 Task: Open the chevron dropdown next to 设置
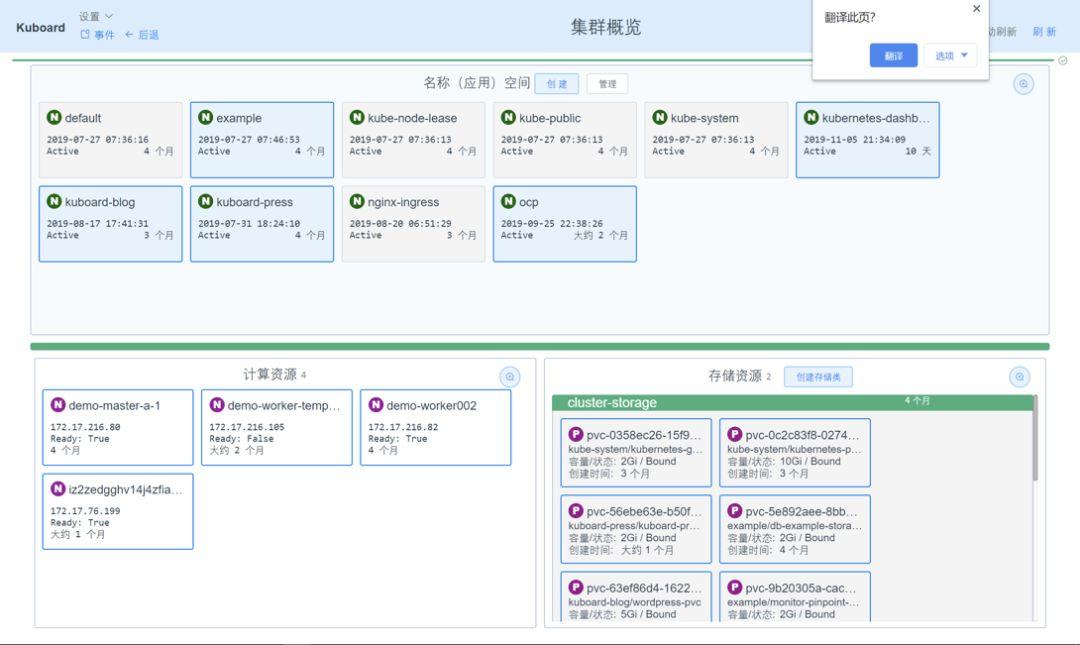107,15
